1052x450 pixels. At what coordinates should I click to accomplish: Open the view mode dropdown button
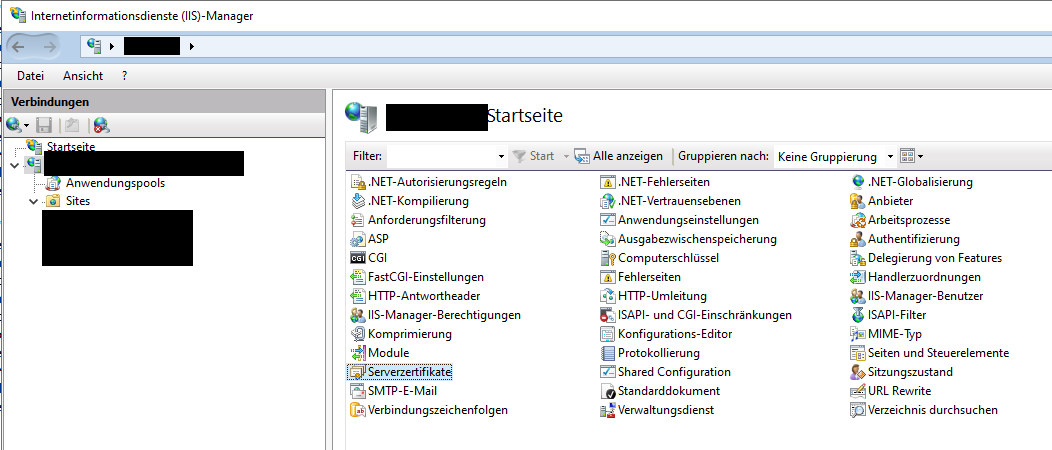(911, 157)
